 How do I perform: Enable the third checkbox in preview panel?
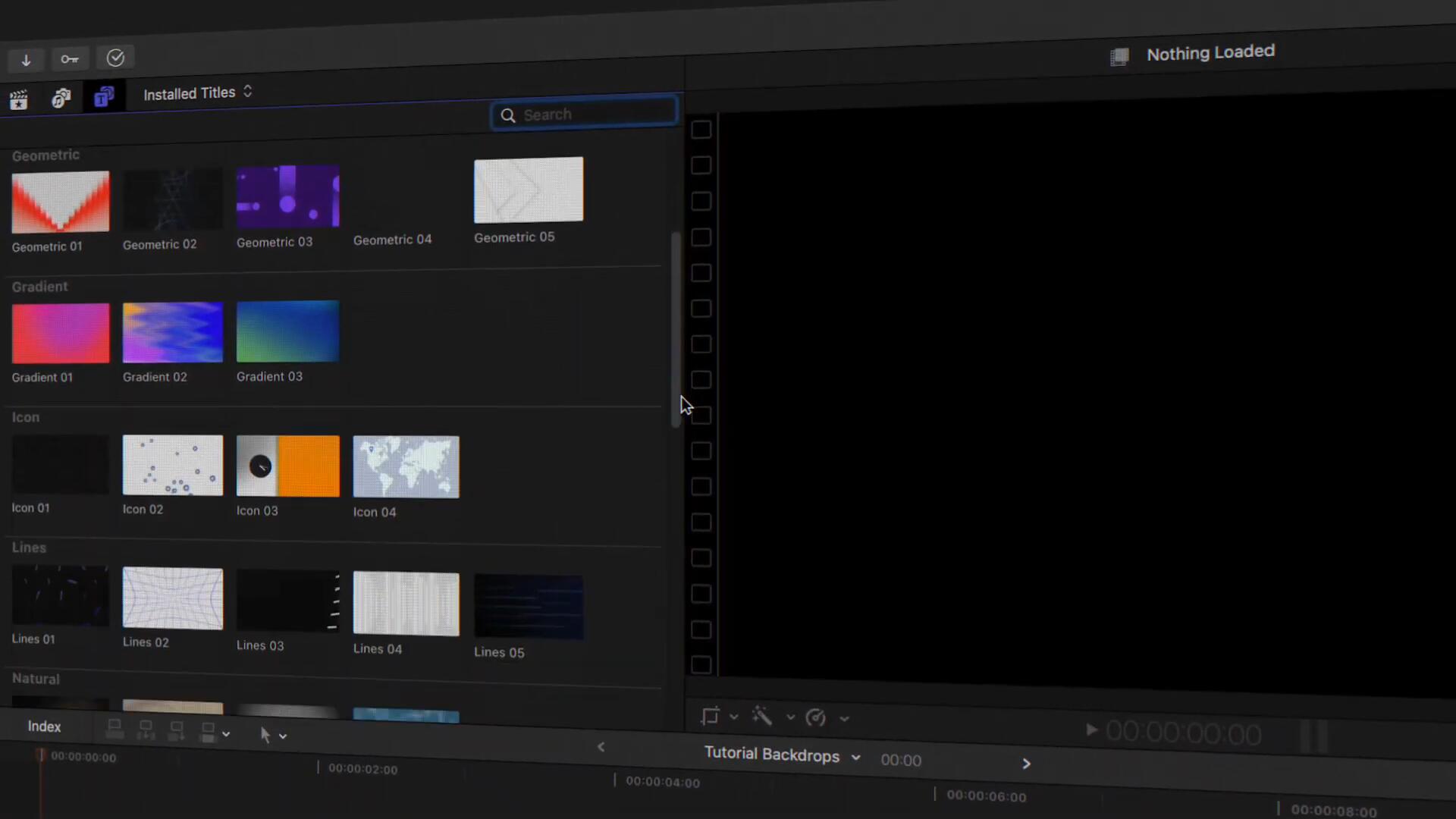[x=701, y=201]
